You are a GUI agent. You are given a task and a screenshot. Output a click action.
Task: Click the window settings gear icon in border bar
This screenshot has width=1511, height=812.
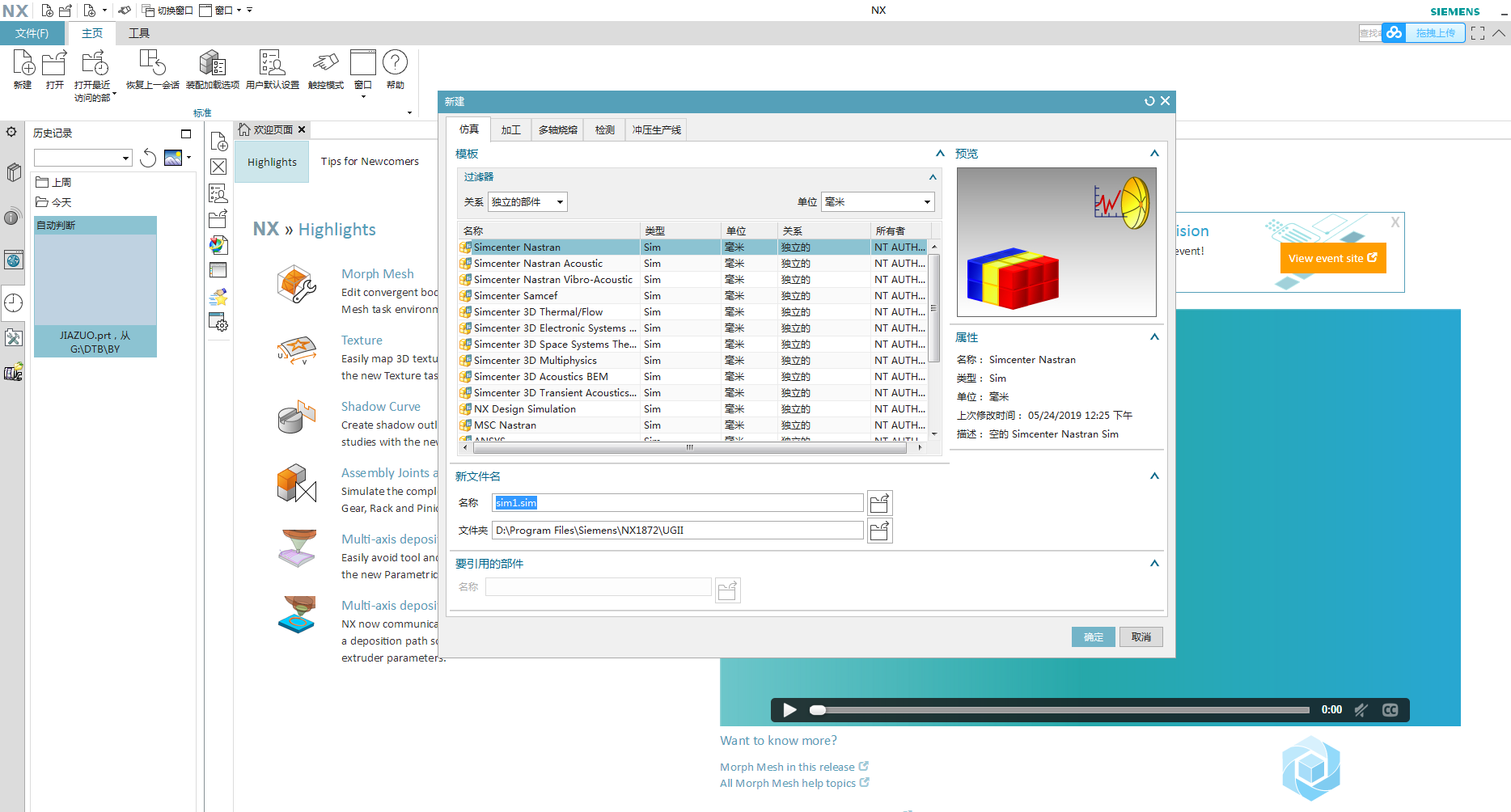tap(218, 322)
